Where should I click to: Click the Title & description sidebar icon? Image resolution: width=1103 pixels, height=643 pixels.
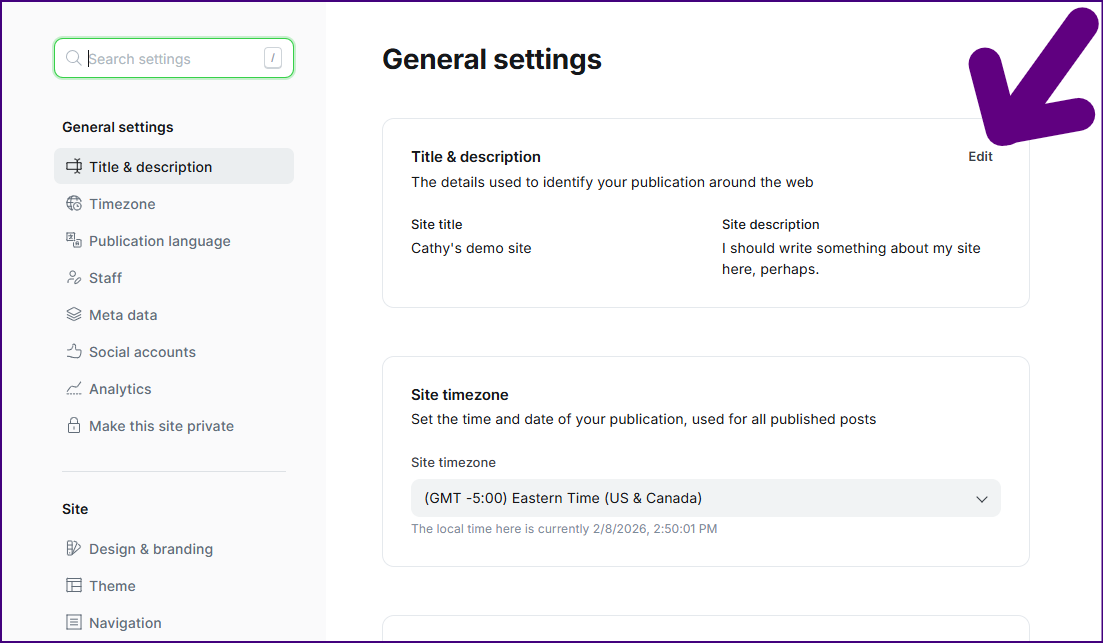74,167
